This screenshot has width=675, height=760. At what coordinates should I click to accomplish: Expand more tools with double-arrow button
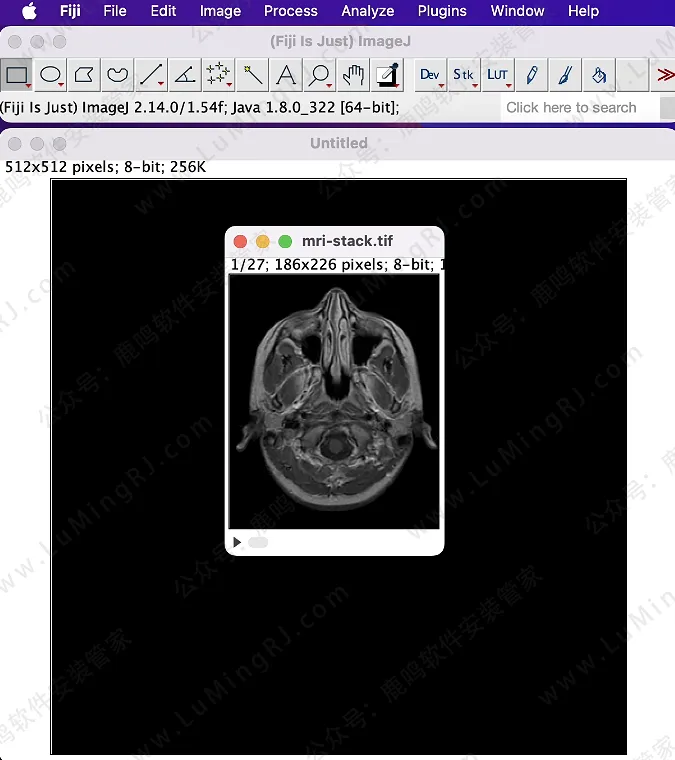(x=664, y=75)
